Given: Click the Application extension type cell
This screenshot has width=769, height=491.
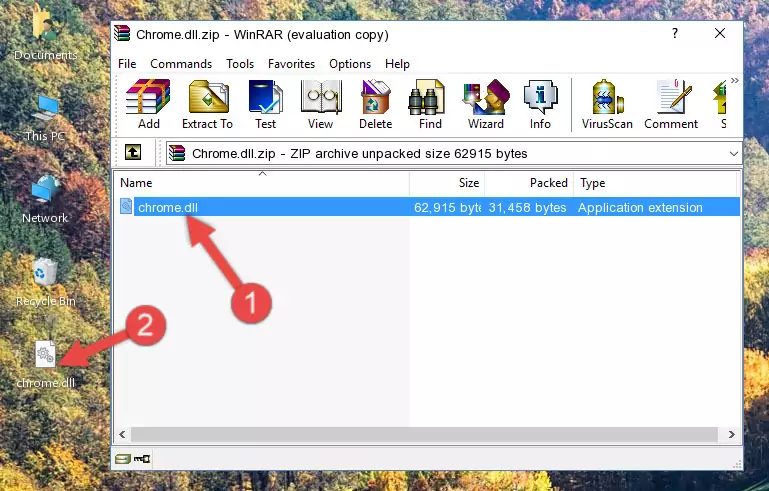Looking at the screenshot, I should [x=640, y=207].
